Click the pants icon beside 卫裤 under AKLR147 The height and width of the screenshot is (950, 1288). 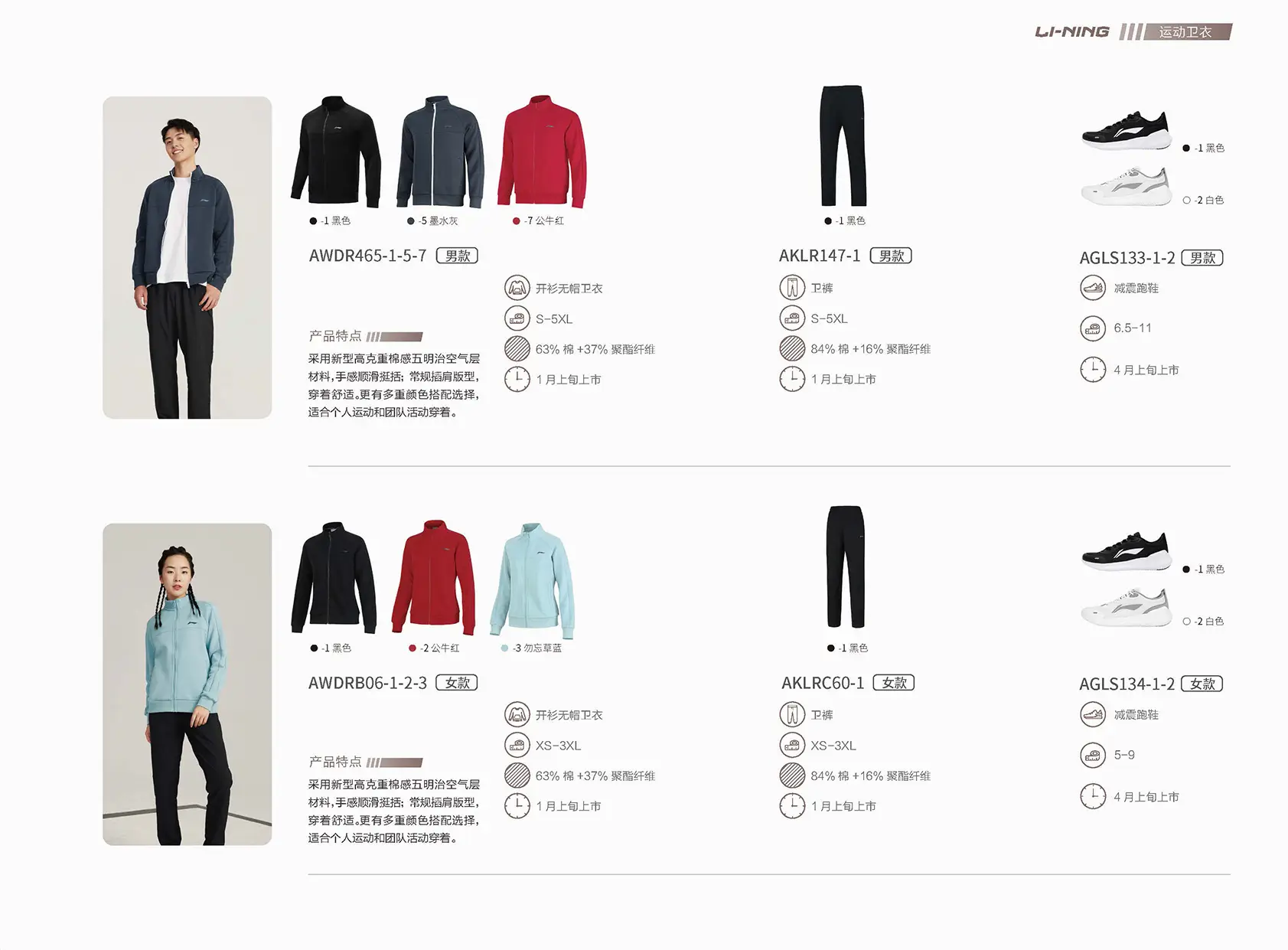[x=792, y=288]
